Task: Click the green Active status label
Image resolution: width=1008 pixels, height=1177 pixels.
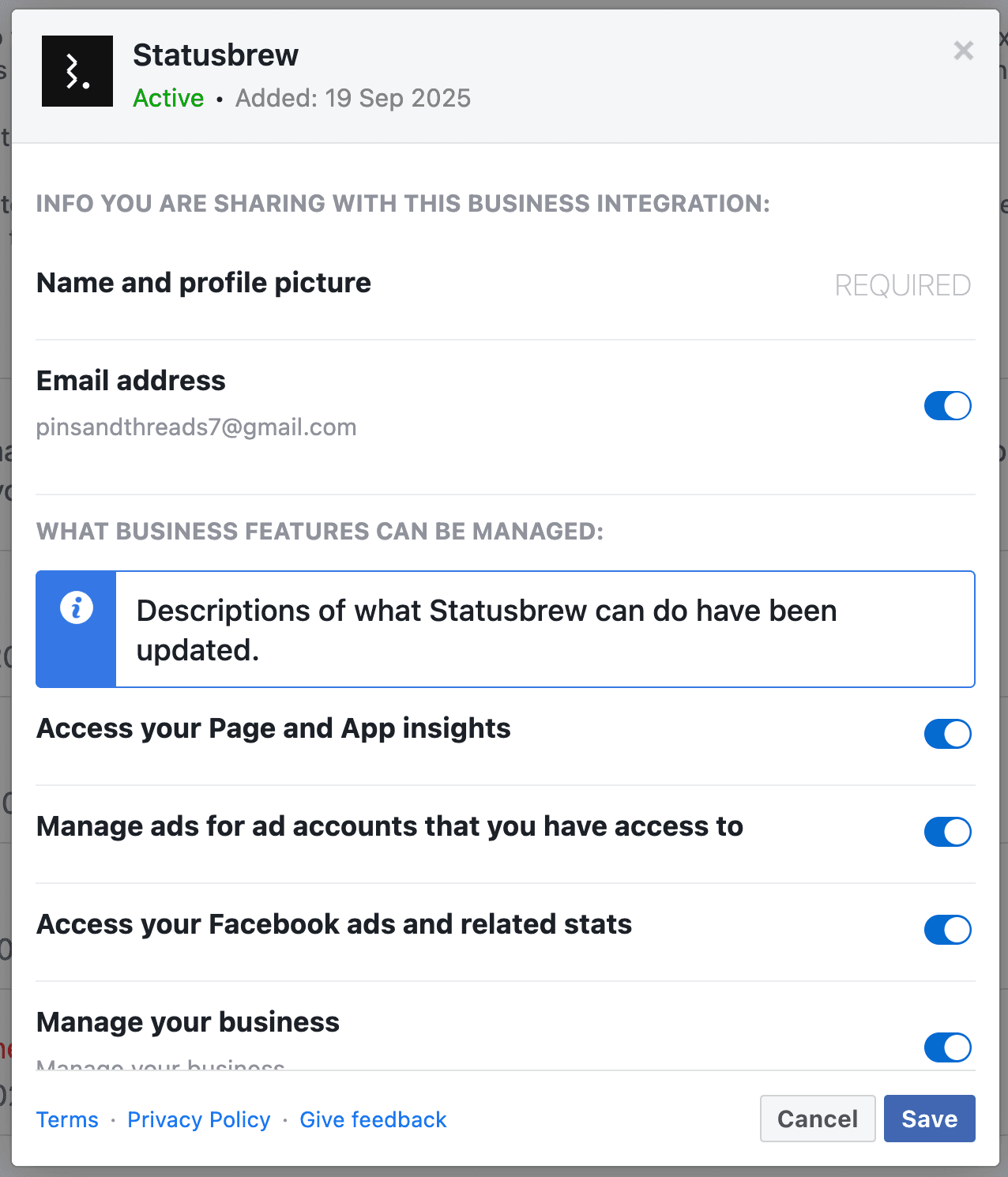Action: pos(168,98)
